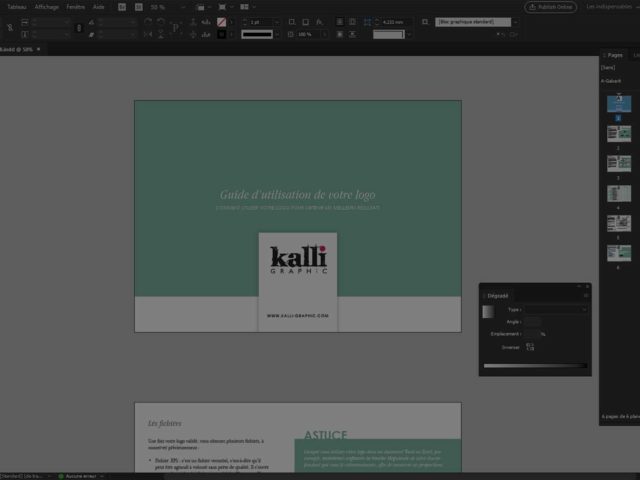Open the Les indispensables workspace switcher
This screenshot has width=640, height=480.
coord(610,7)
